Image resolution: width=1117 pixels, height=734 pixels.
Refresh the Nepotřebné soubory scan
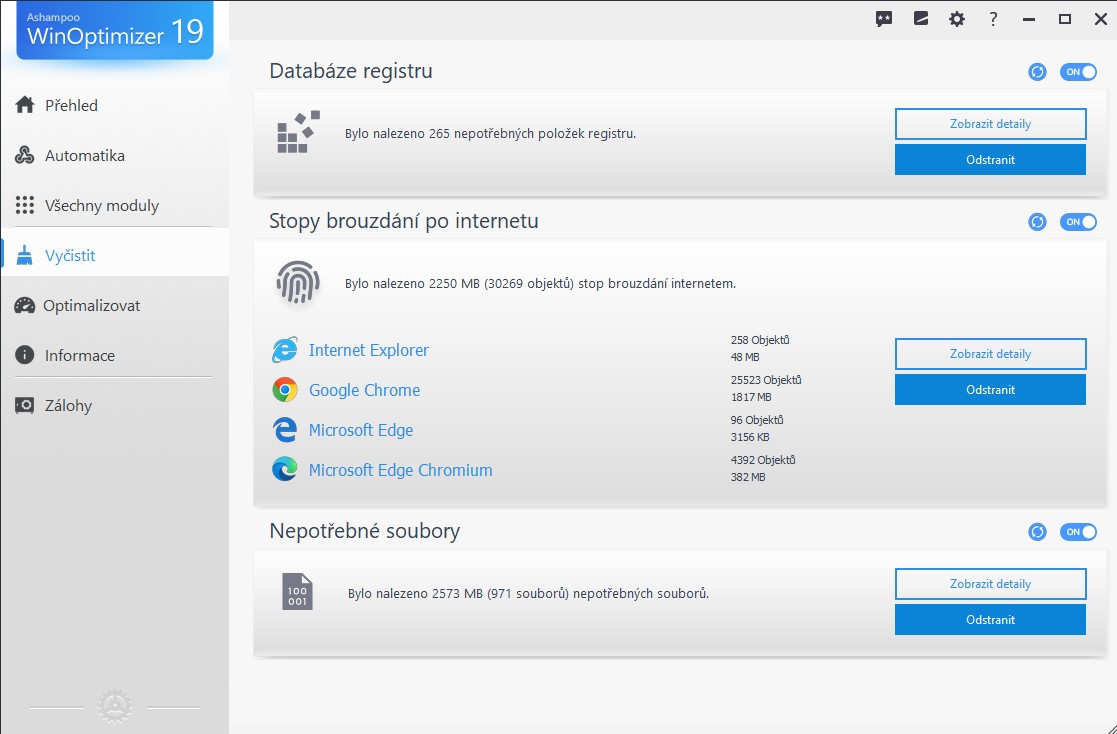tap(1037, 532)
